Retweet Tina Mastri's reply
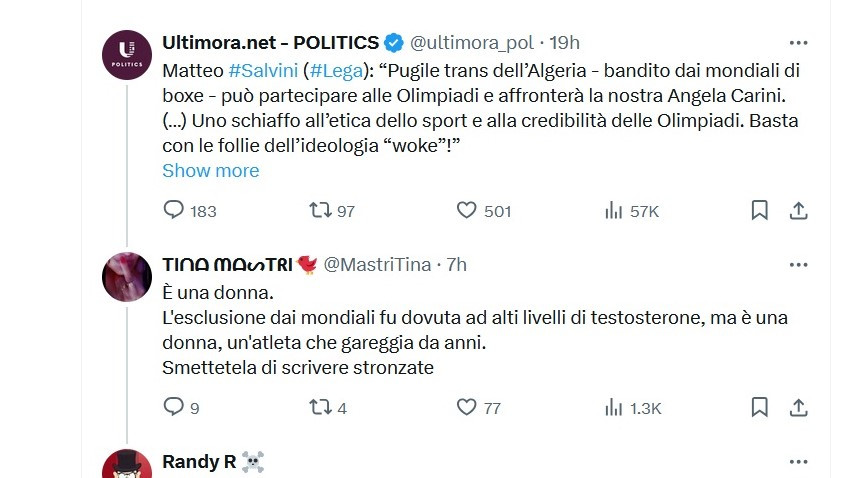The width and height of the screenshot is (864, 478). [x=319, y=407]
